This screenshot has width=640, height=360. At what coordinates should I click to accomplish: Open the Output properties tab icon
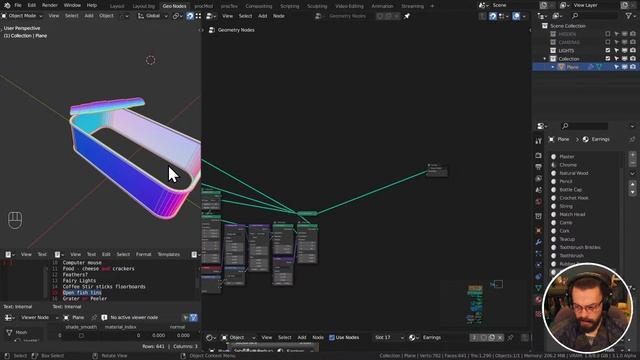click(x=538, y=167)
